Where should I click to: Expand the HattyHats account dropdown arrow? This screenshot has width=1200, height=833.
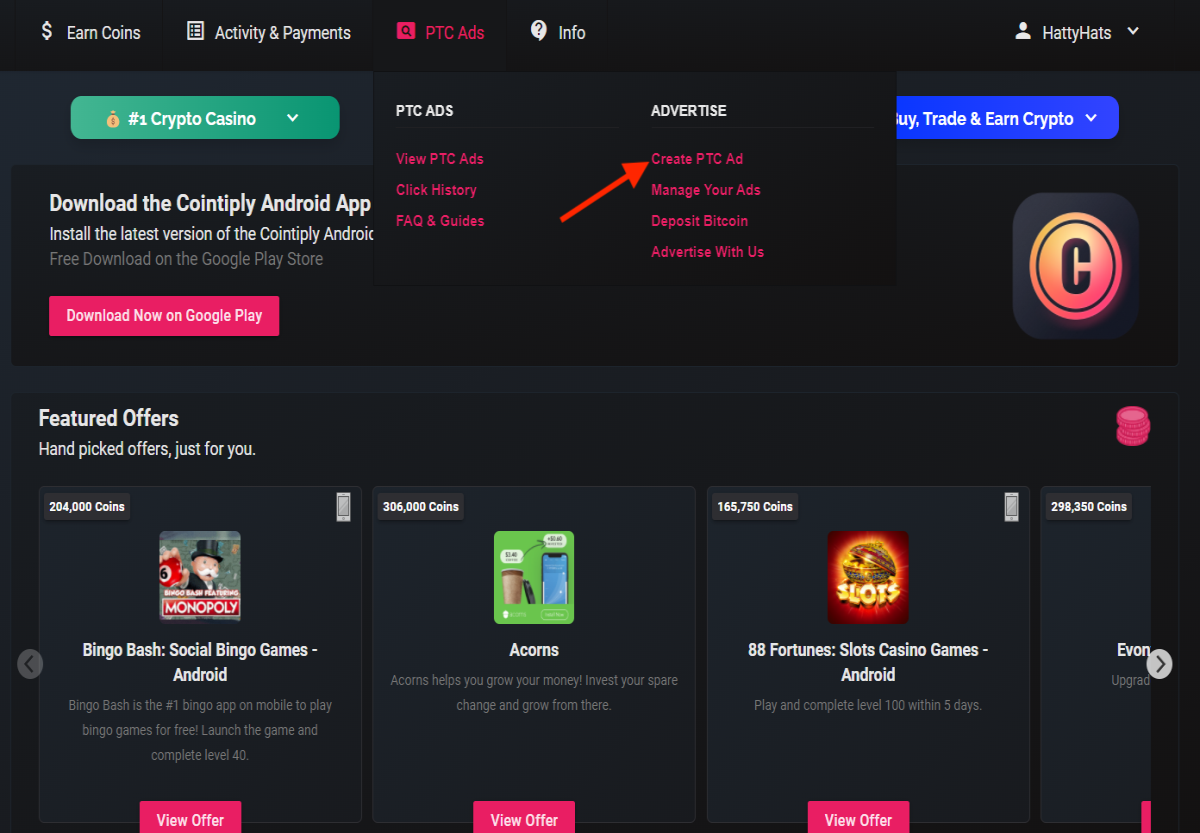(x=1133, y=31)
